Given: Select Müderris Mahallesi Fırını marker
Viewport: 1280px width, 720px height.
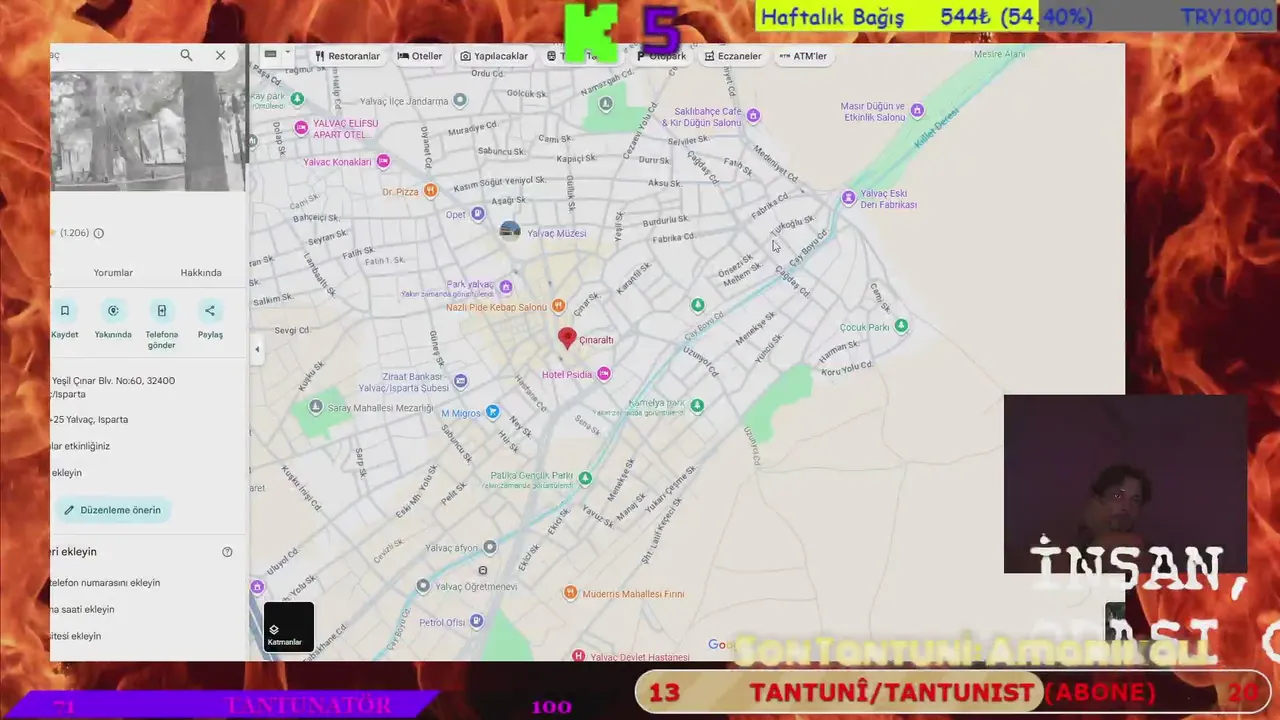Looking at the screenshot, I should coord(570,593).
